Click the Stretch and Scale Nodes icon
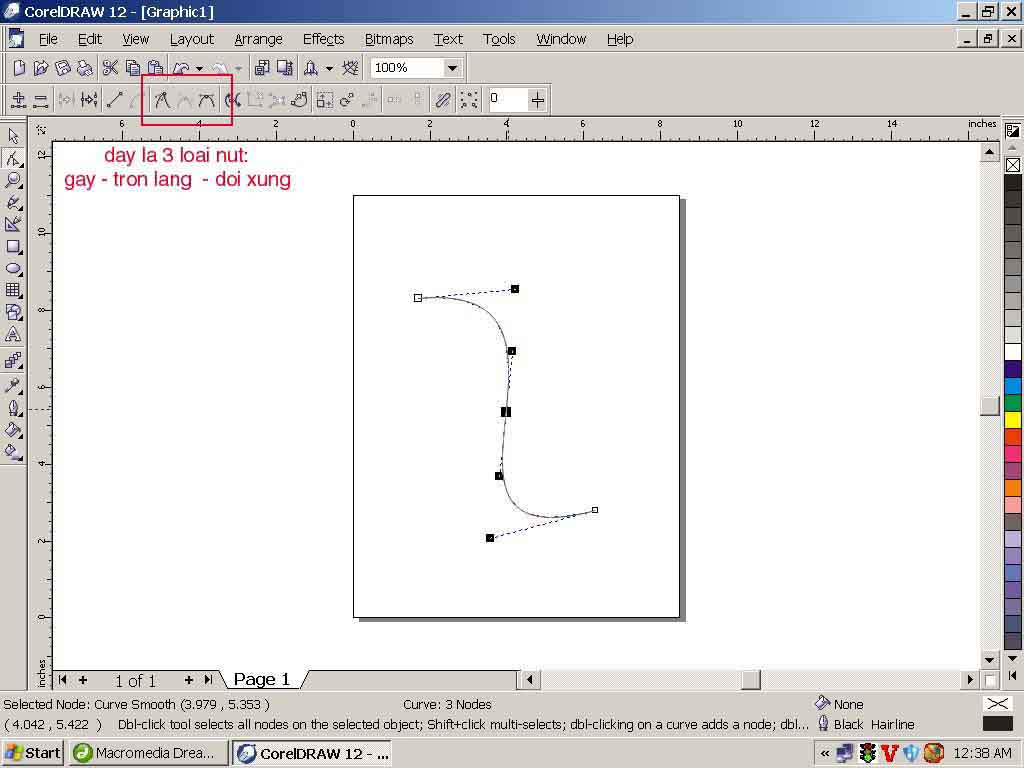Image resolution: width=1024 pixels, height=768 pixels. pyautogui.click(x=324, y=100)
